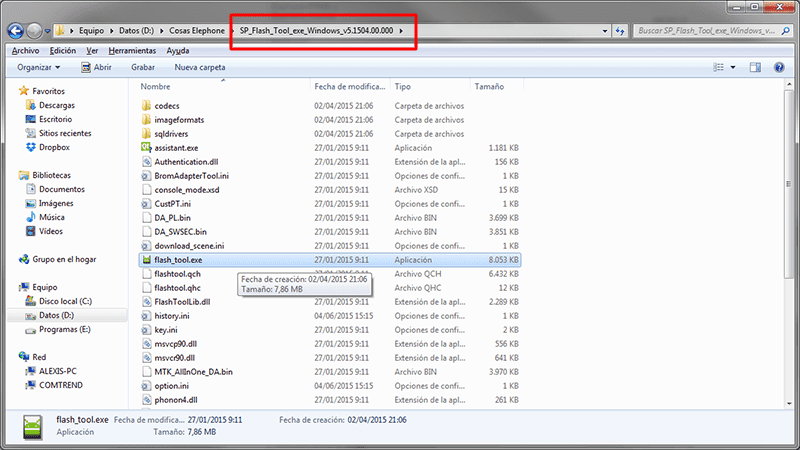
Task: Select the FlashToolLib.dll file
Action: point(182,302)
